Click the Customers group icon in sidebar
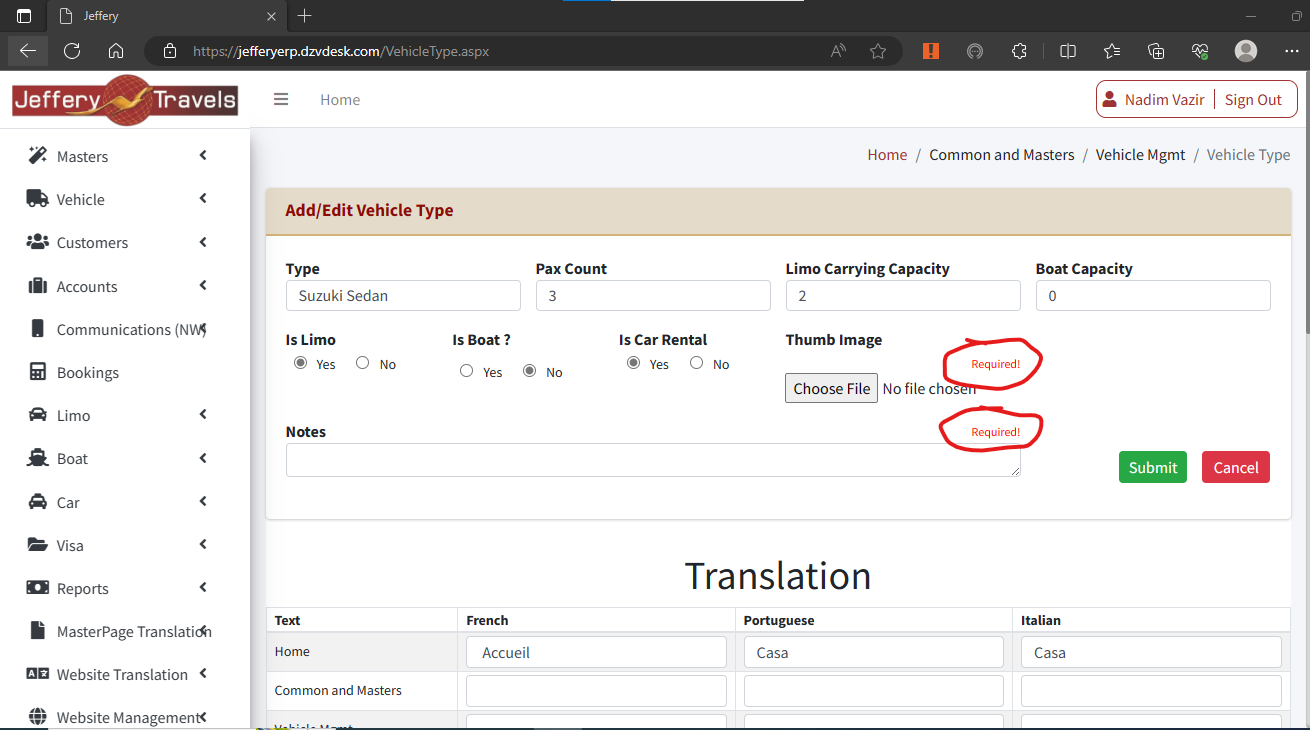The image size is (1310, 730). pos(38,242)
